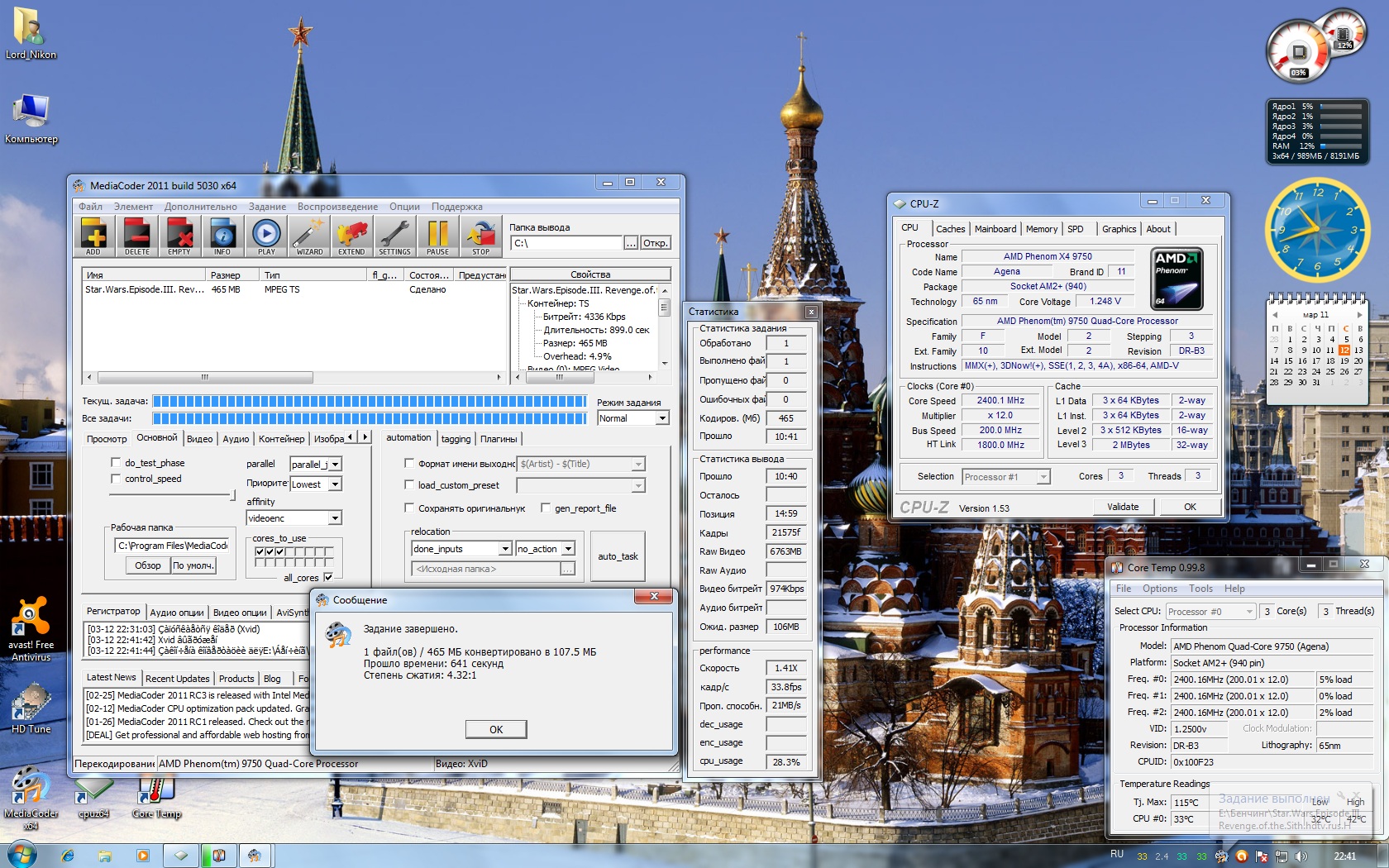The image size is (1389, 868).
Task: Click the file list horizontal scrollbar
Action: pos(294,377)
